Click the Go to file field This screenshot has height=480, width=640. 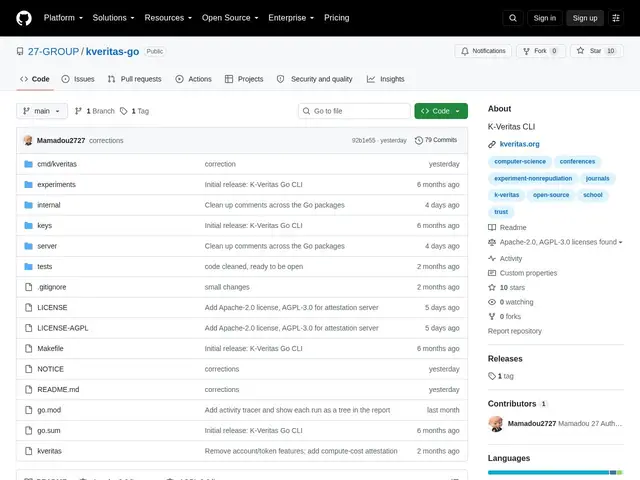point(354,111)
